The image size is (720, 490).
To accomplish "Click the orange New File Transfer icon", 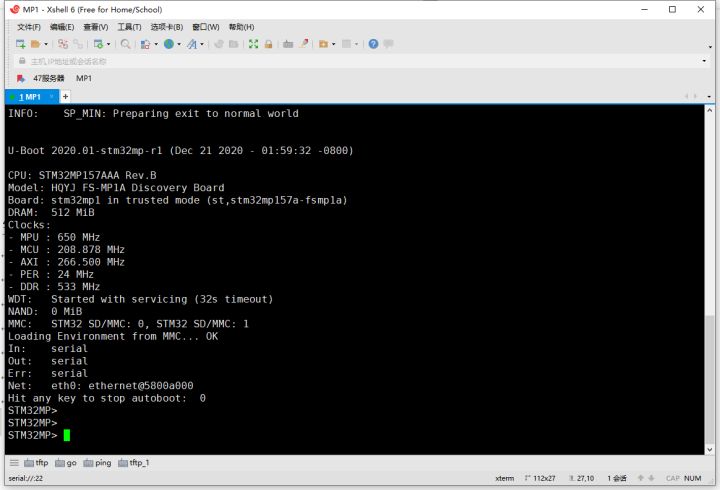I will pyautogui.click(x=323, y=44).
